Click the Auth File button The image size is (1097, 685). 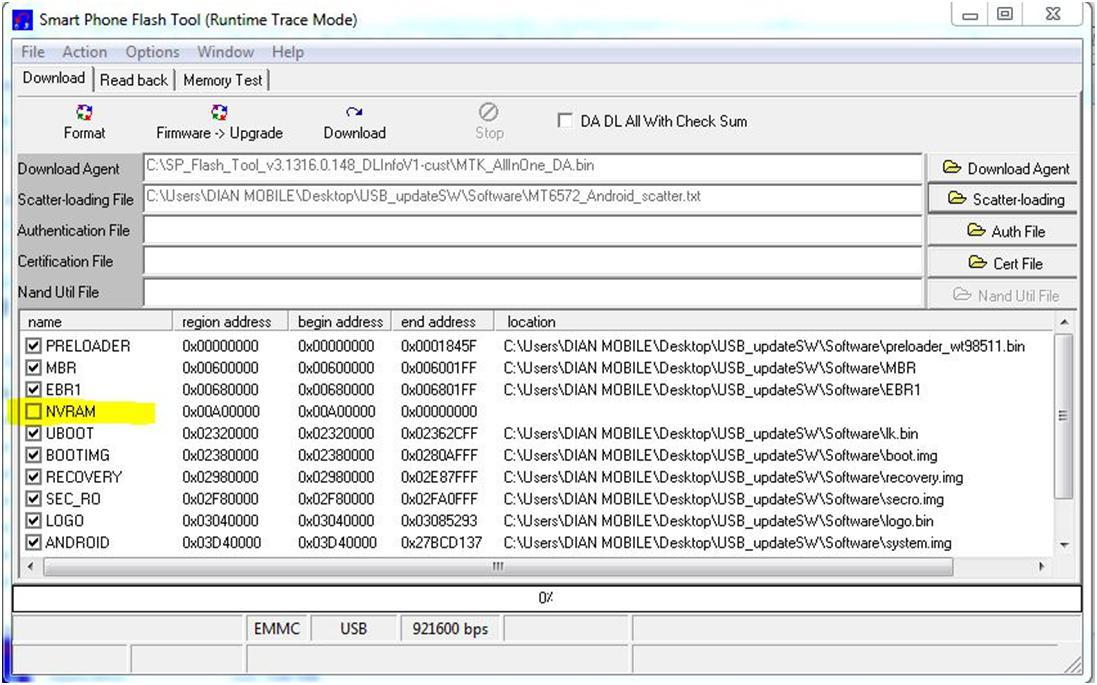point(1002,231)
